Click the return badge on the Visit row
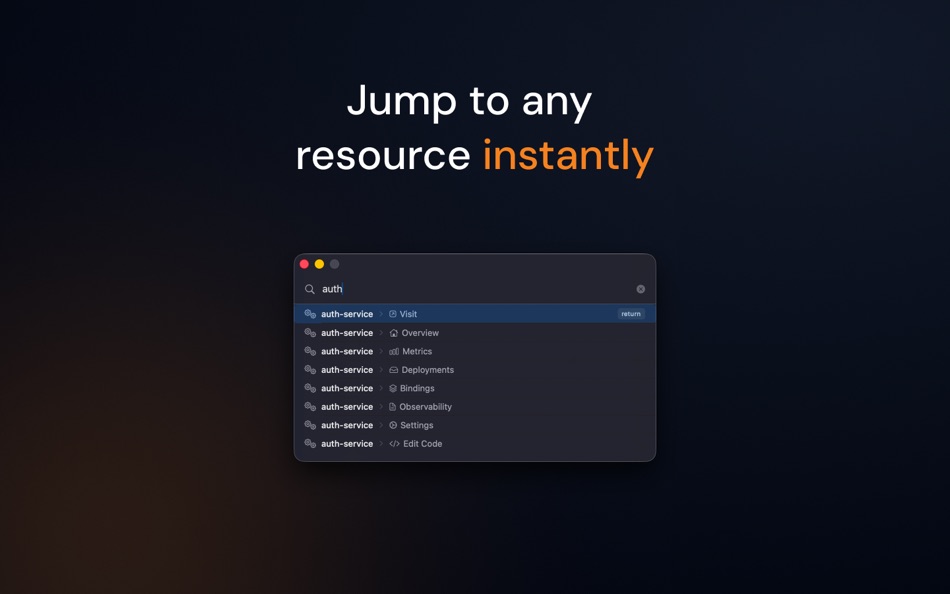950x594 pixels. point(631,314)
